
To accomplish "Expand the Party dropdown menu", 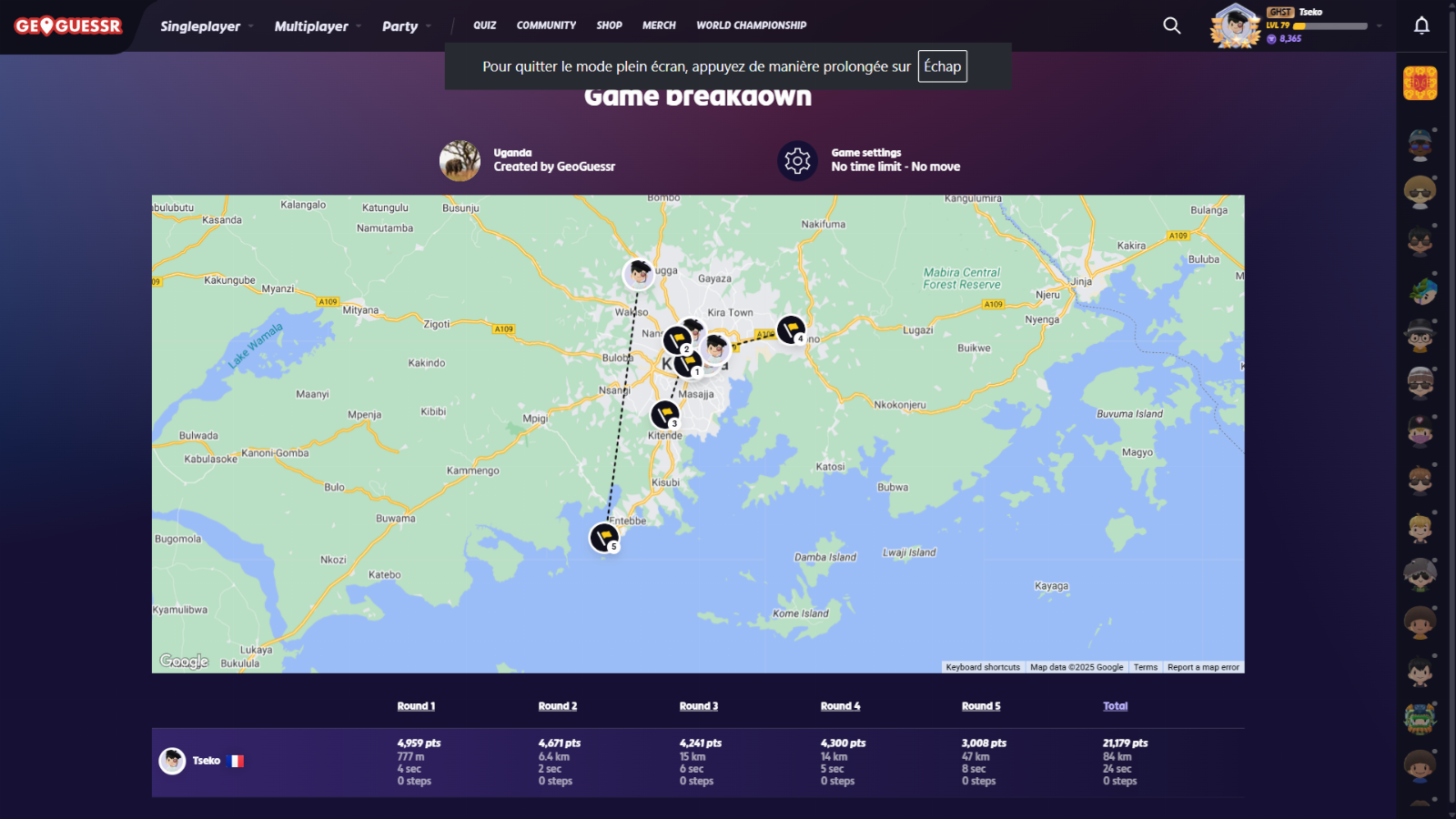I will [406, 26].
